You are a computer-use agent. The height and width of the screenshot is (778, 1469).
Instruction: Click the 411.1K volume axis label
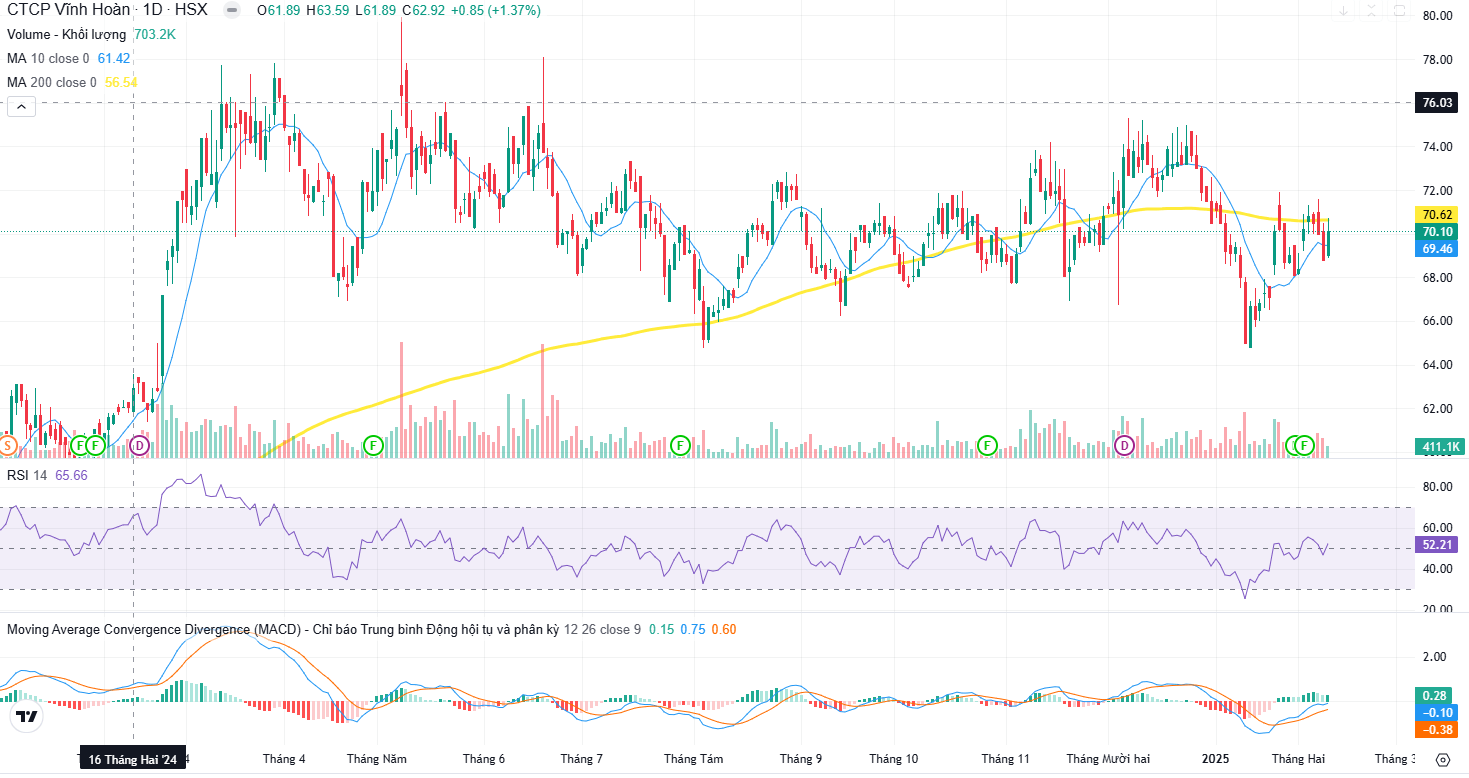[x=1439, y=446]
